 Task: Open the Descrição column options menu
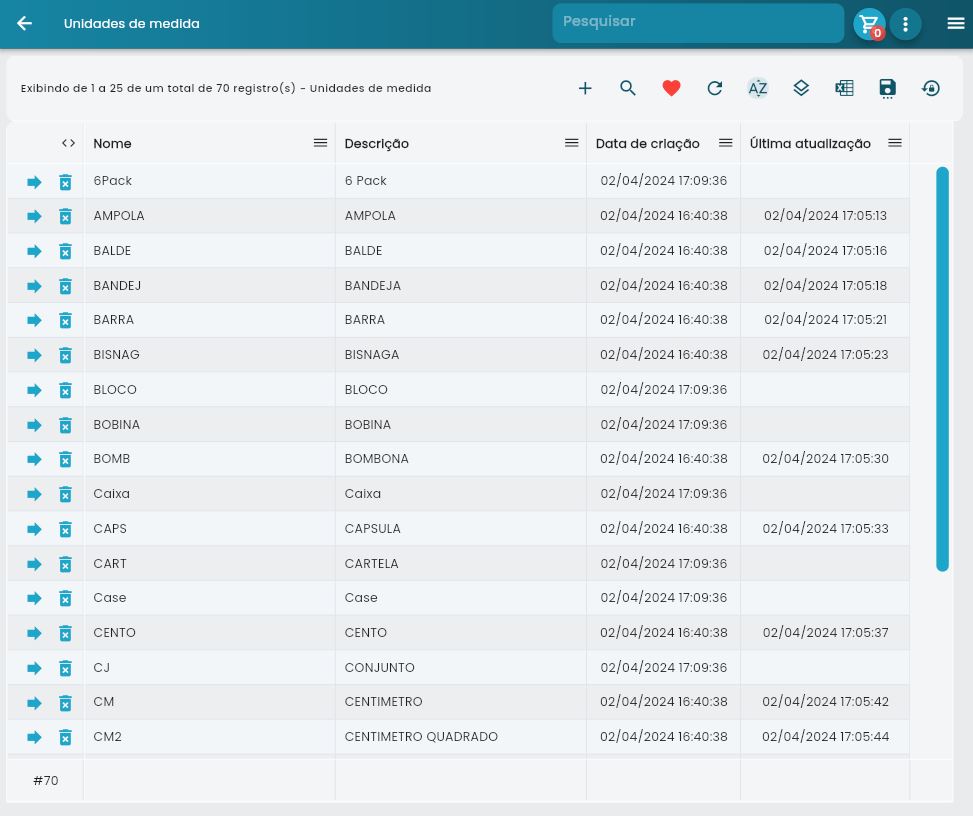click(x=571, y=143)
